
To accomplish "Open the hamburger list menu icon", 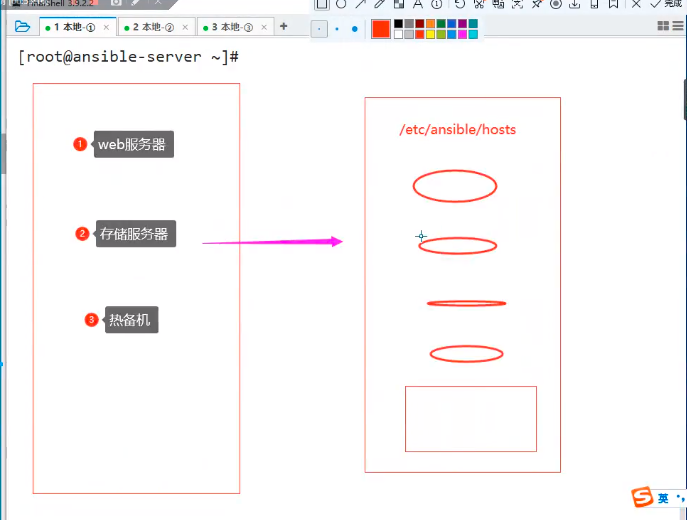I will (x=679, y=26).
